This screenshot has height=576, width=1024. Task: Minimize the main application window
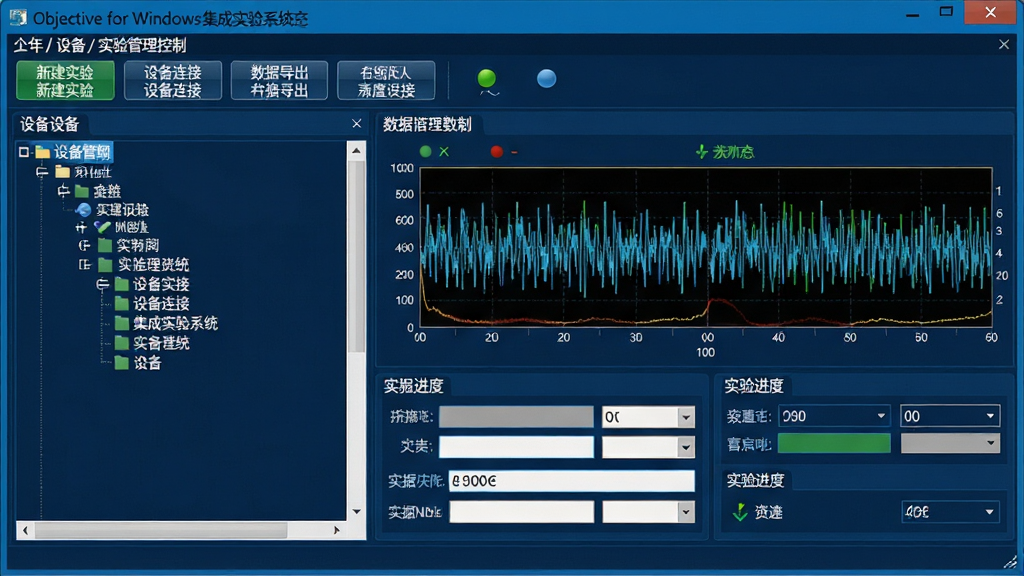click(x=913, y=13)
